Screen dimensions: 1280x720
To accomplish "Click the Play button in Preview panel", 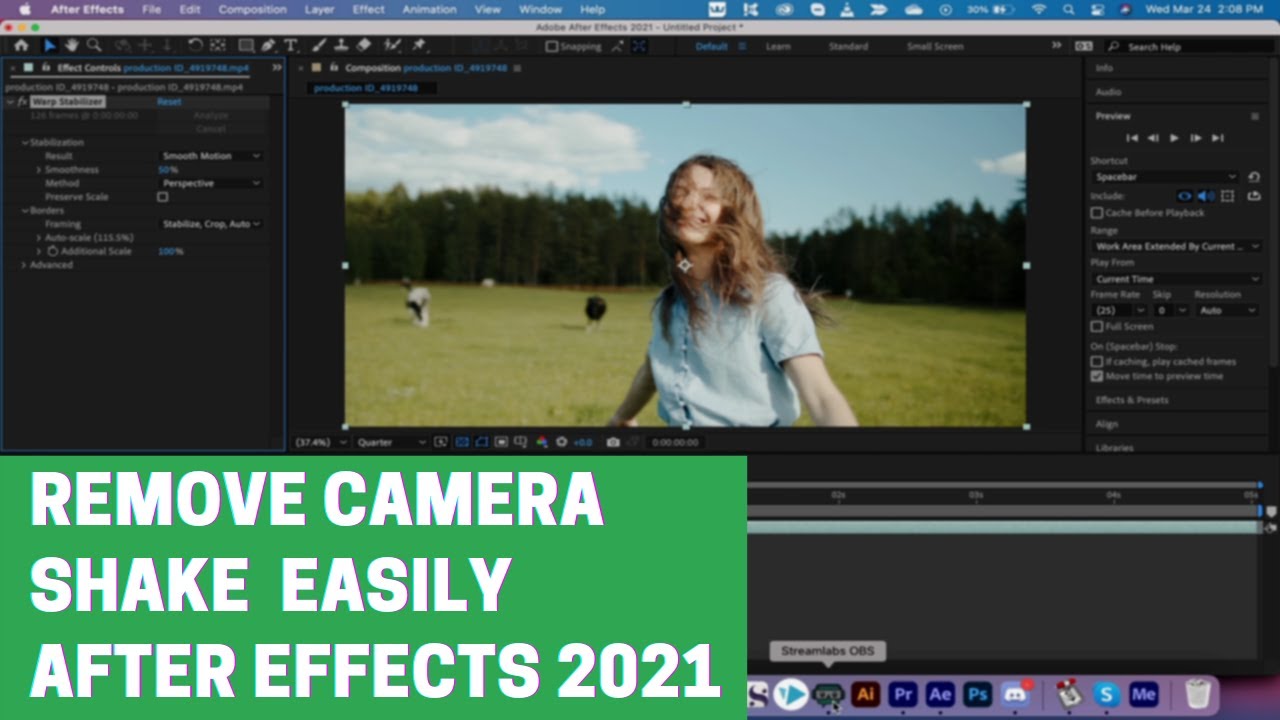I will tap(1174, 138).
